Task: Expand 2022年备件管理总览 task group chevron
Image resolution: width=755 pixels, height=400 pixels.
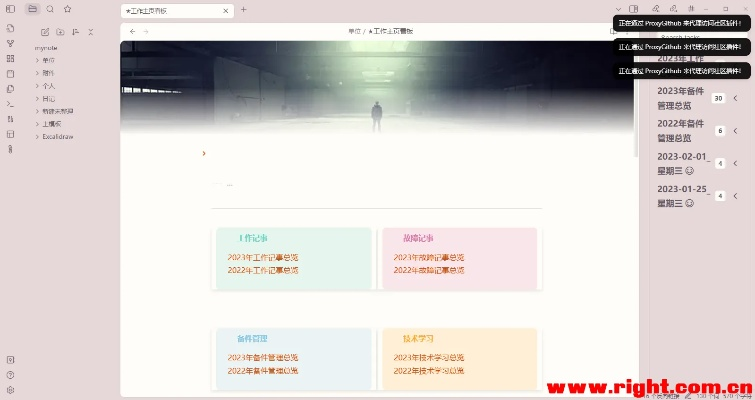Action: pos(735,131)
